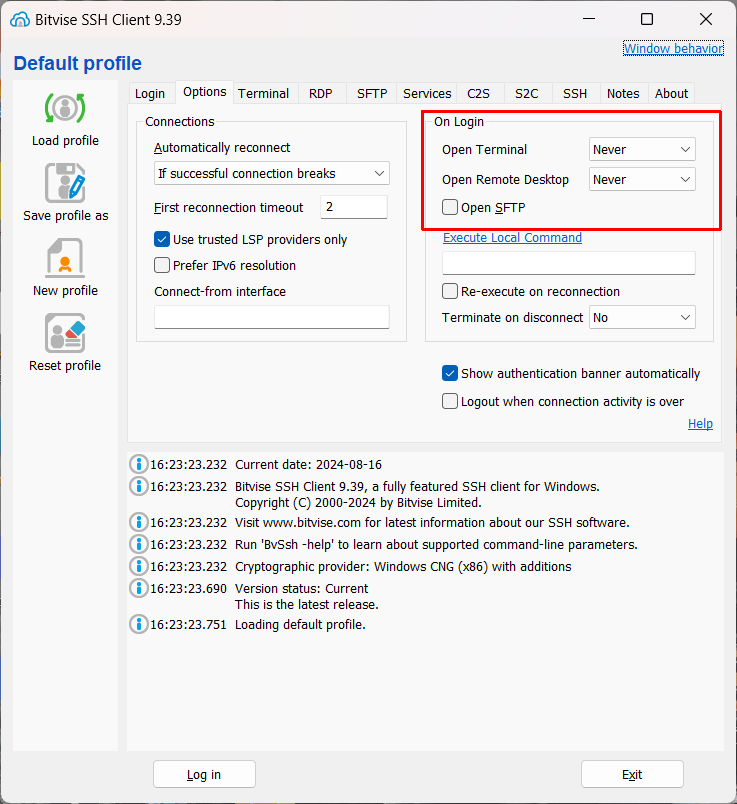Open the Terminal tab

[x=264, y=93]
